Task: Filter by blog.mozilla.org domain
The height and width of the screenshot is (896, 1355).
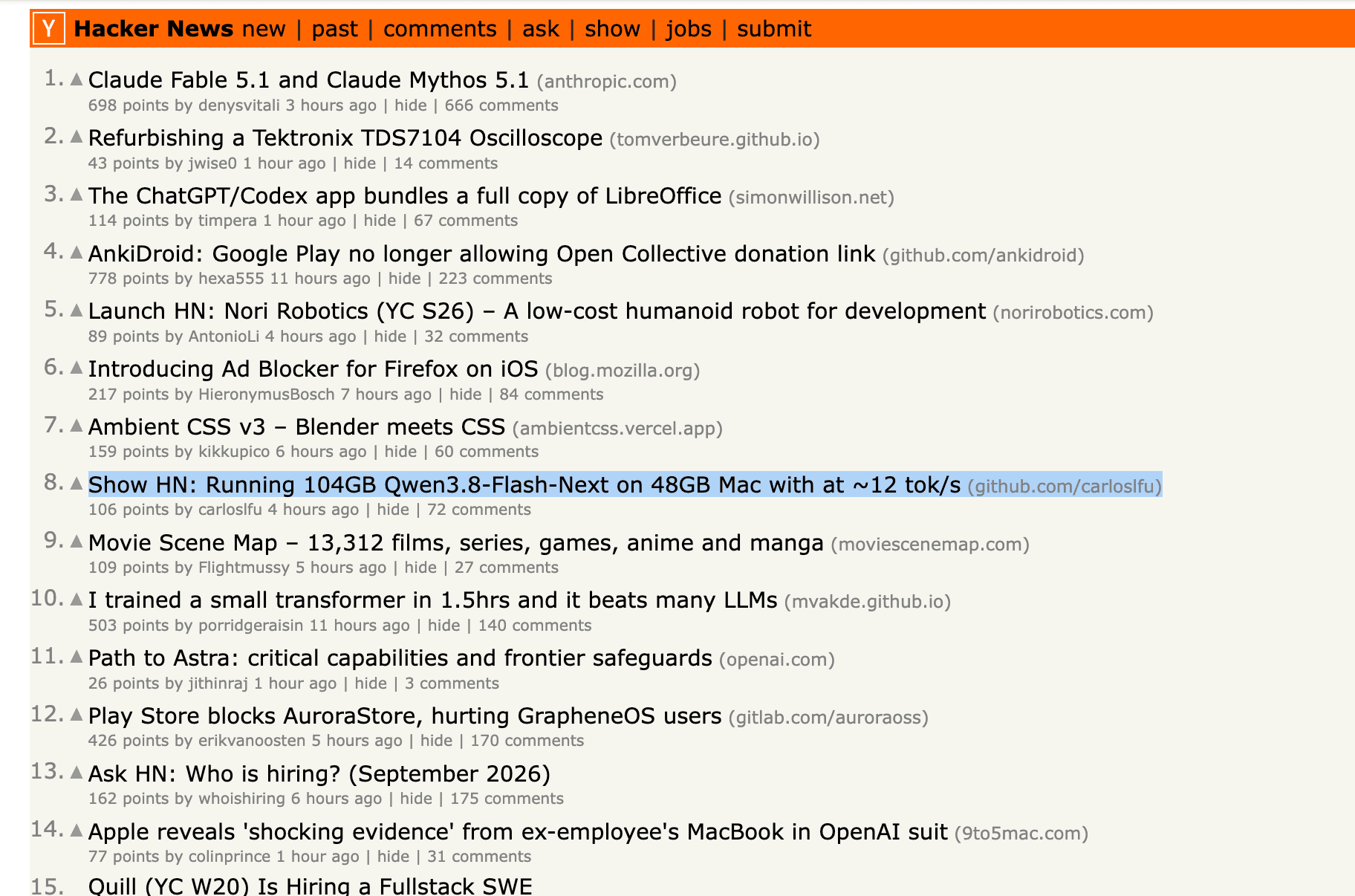Action: 623,371
